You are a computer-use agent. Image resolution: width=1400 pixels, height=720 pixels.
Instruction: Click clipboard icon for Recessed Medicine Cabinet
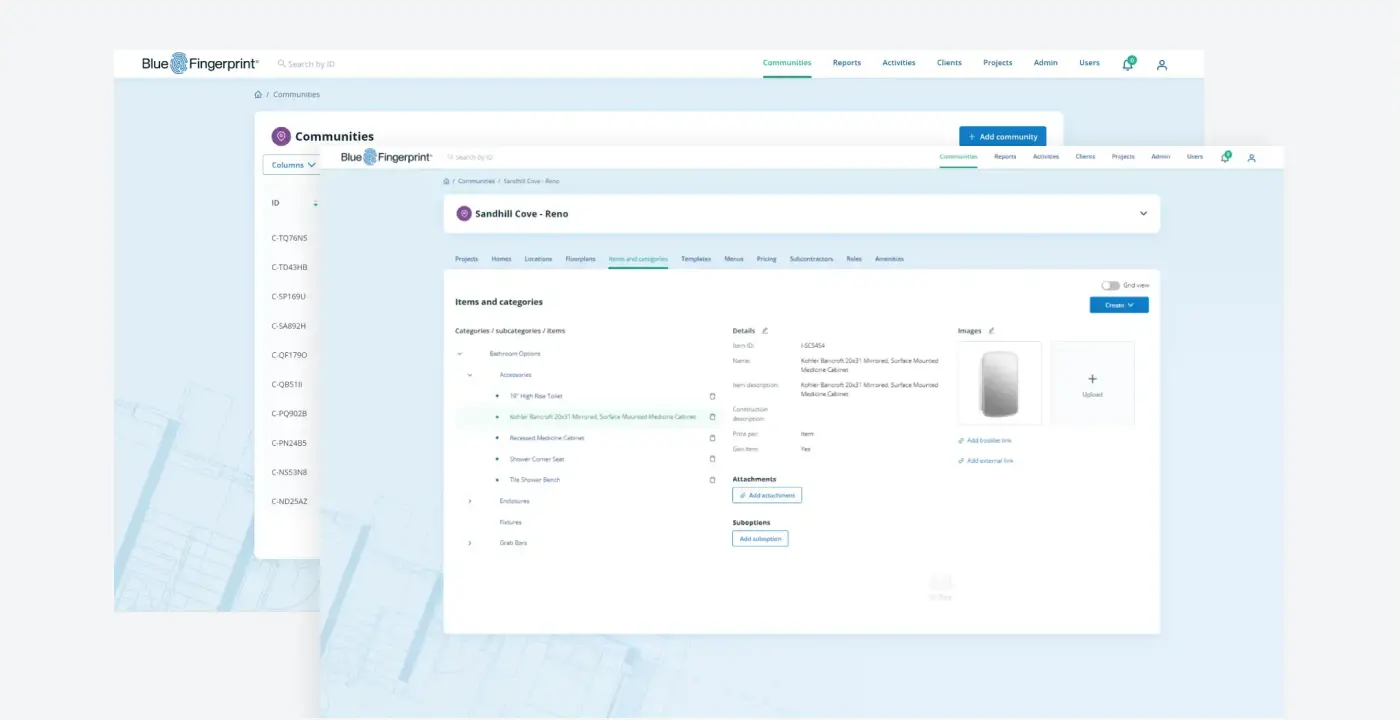tap(713, 438)
